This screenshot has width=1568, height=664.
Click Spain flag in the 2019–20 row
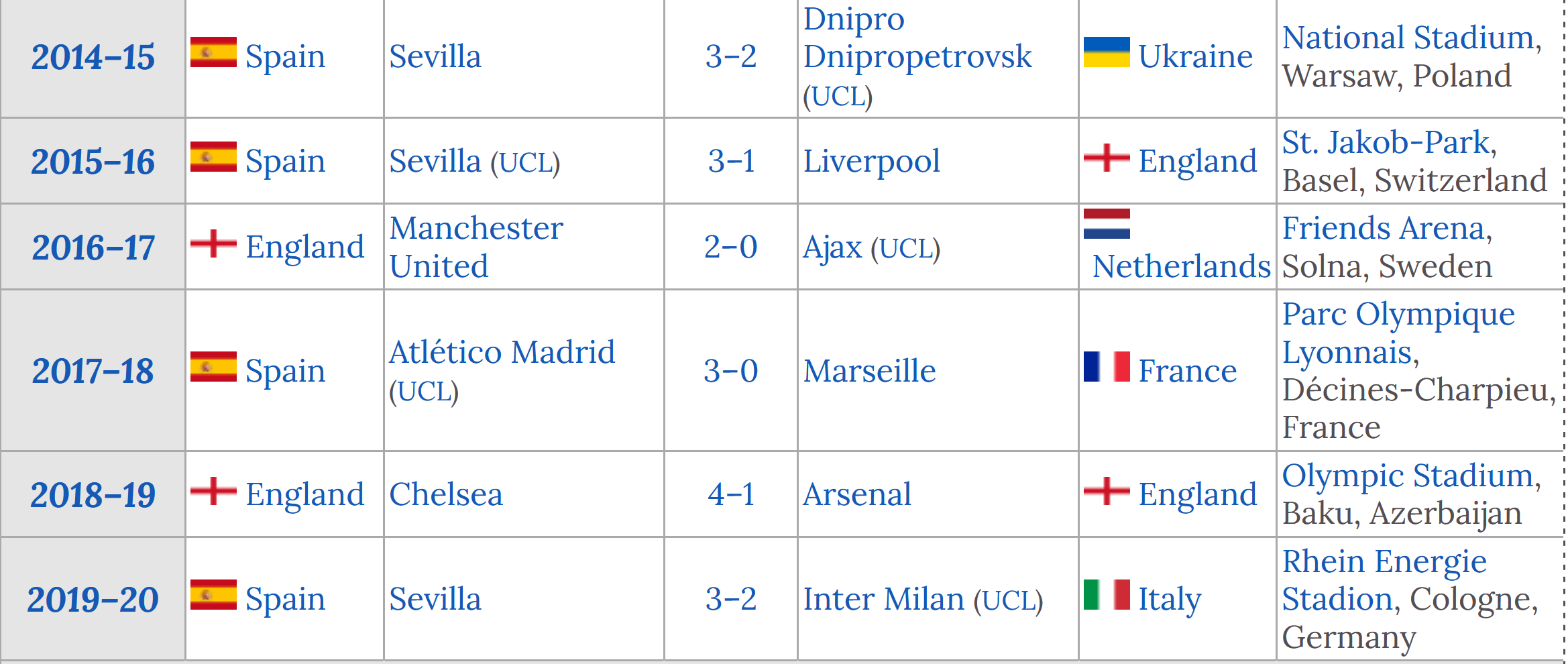click(x=213, y=595)
